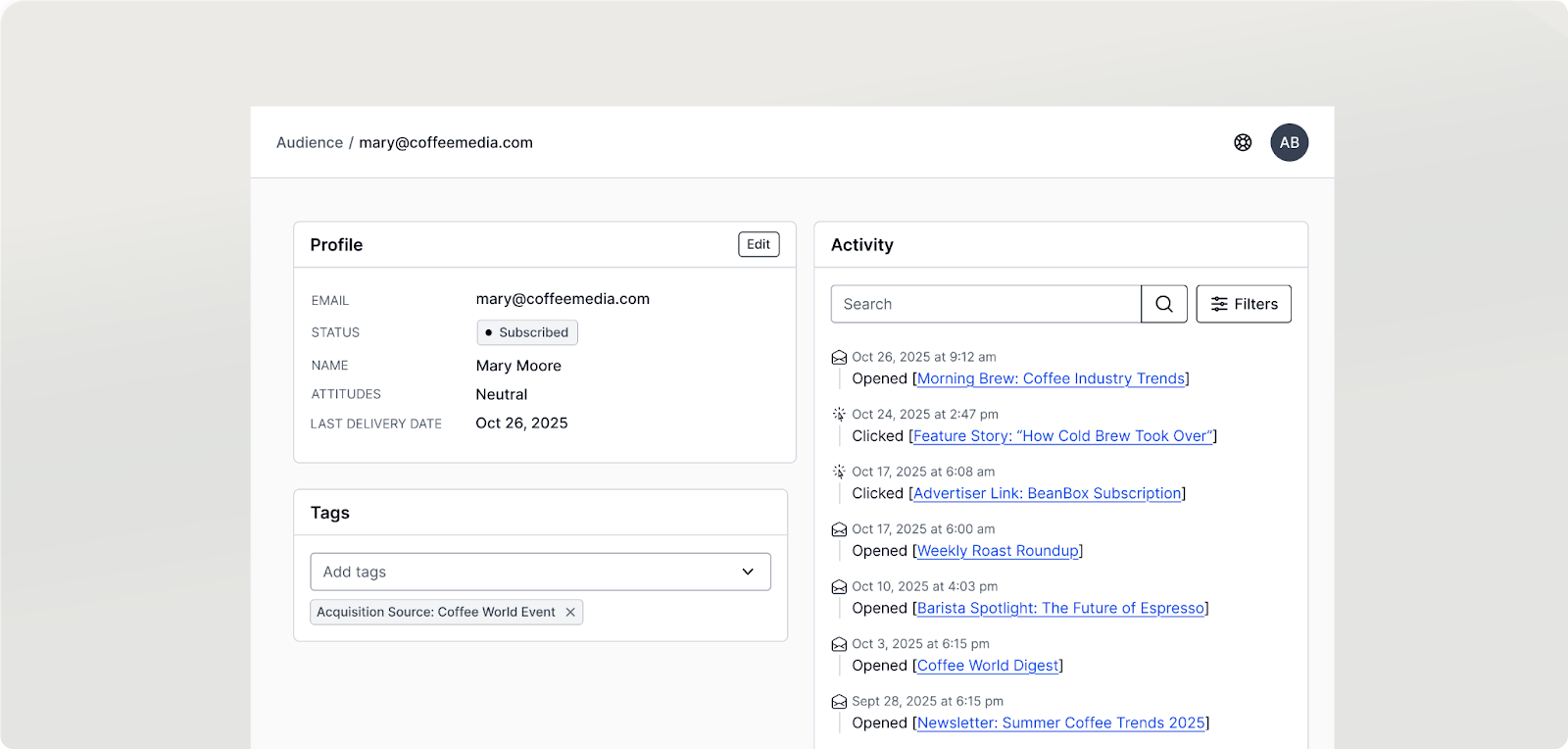Click the opened-mail icon for Oct 10
The width and height of the screenshot is (1568, 749).
tap(839, 587)
